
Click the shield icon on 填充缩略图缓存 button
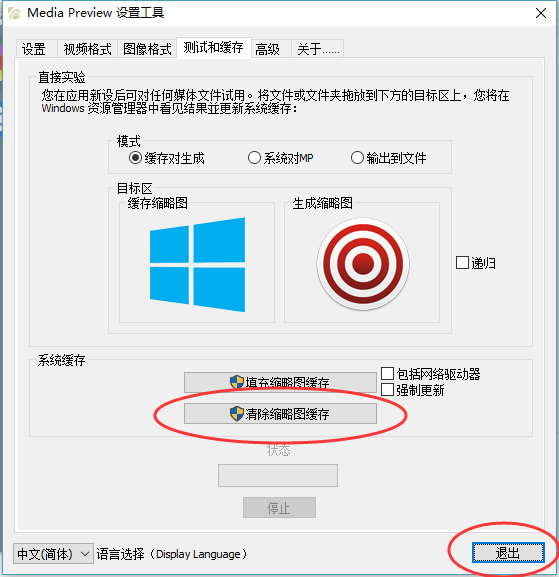(x=237, y=382)
